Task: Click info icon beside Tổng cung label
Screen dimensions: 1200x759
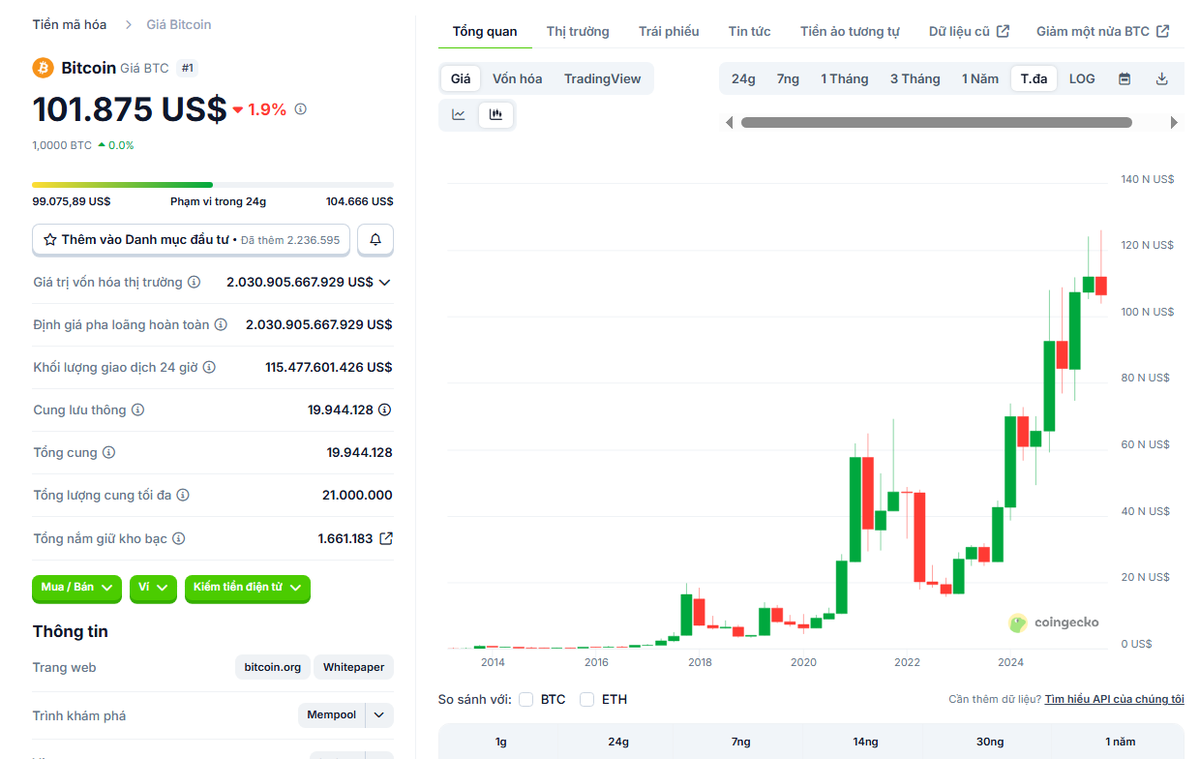Action: [x=109, y=452]
